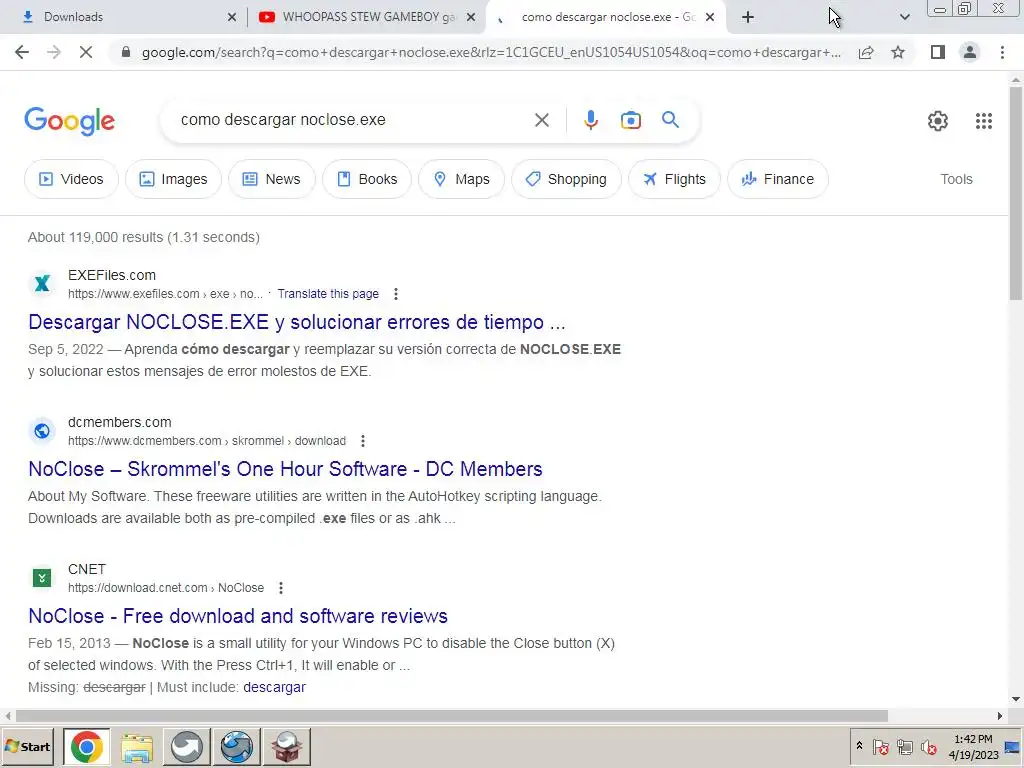Filter results by Books
Image resolution: width=1024 pixels, height=768 pixels.
(367, 179)
